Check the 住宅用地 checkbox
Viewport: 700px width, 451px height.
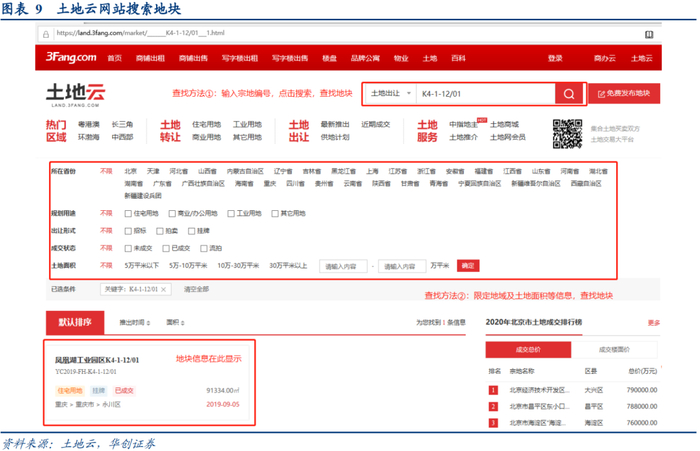128,213
